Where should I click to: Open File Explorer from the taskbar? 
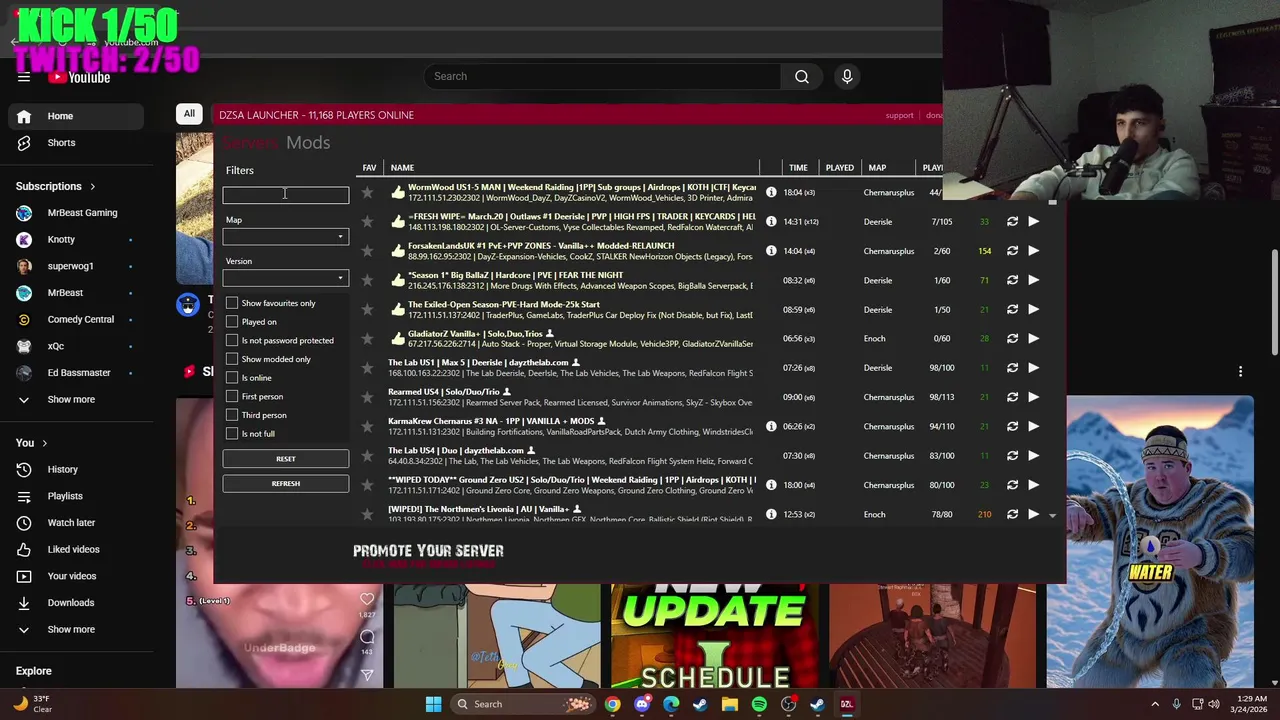point(730,704)
